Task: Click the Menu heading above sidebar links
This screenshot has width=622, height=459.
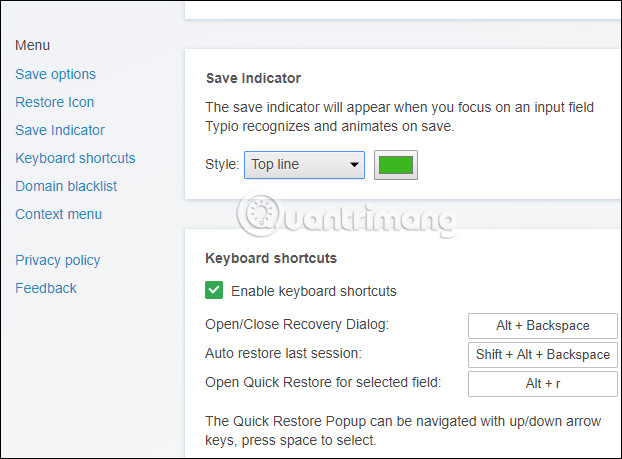Action: click(33, 45)
